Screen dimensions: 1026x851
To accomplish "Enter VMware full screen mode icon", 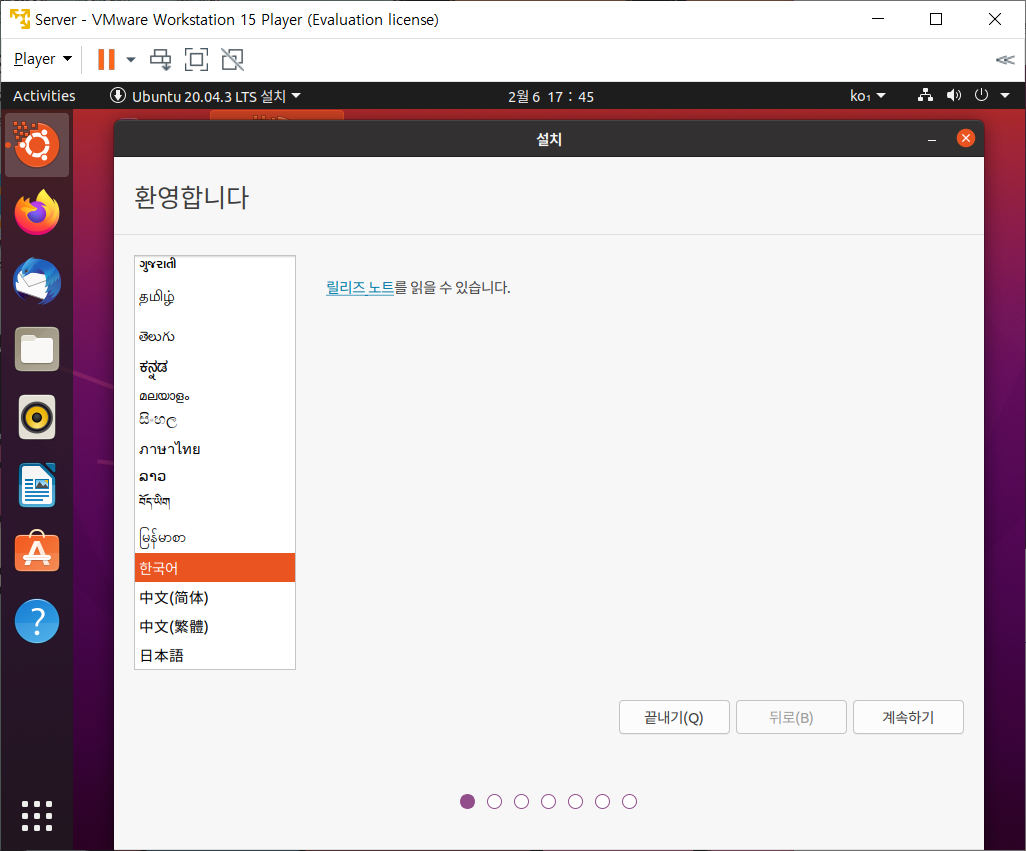I will pyautogui.click(x=196, y=60).
